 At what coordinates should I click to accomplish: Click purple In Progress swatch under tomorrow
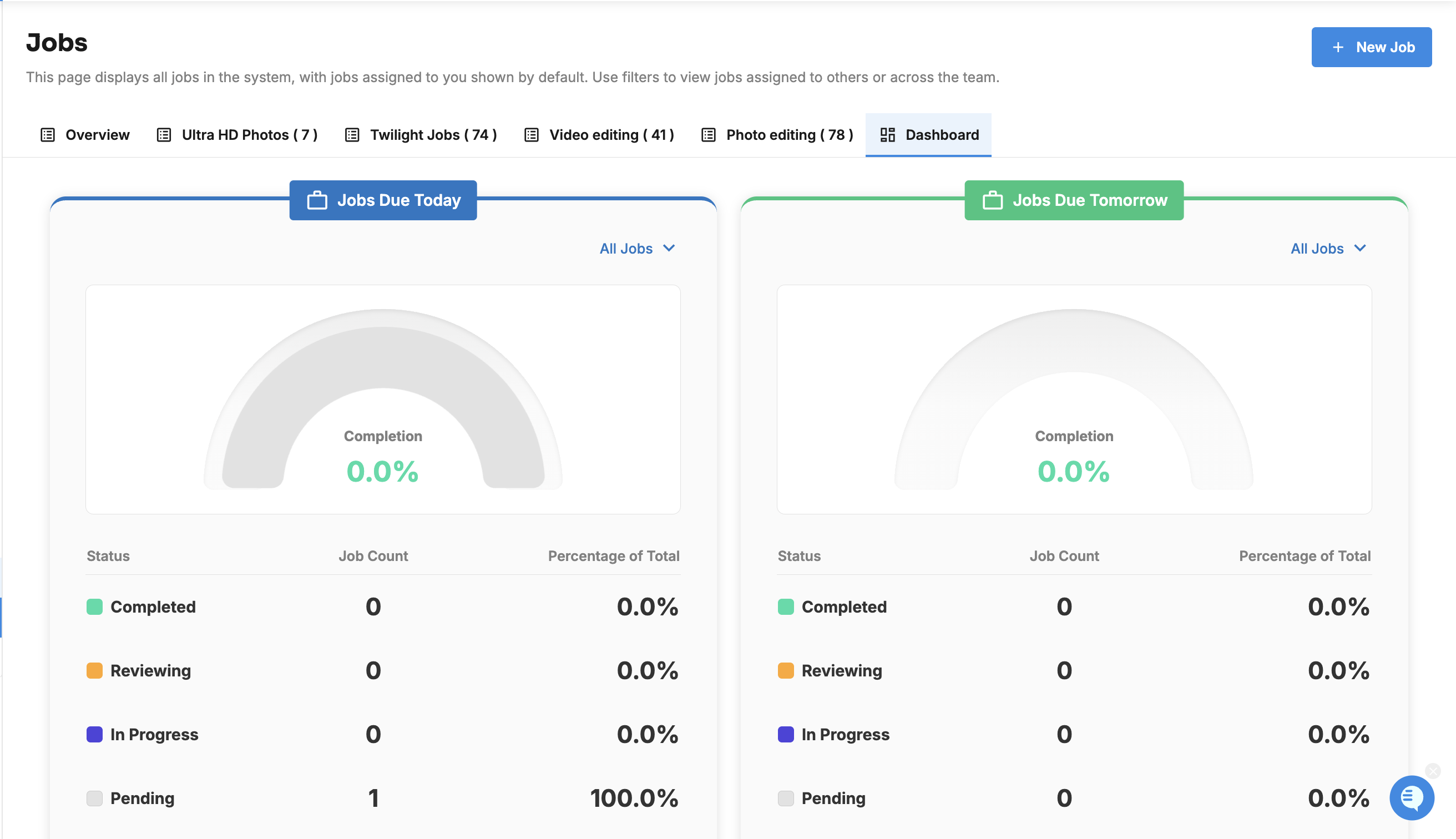coord(785,734)
